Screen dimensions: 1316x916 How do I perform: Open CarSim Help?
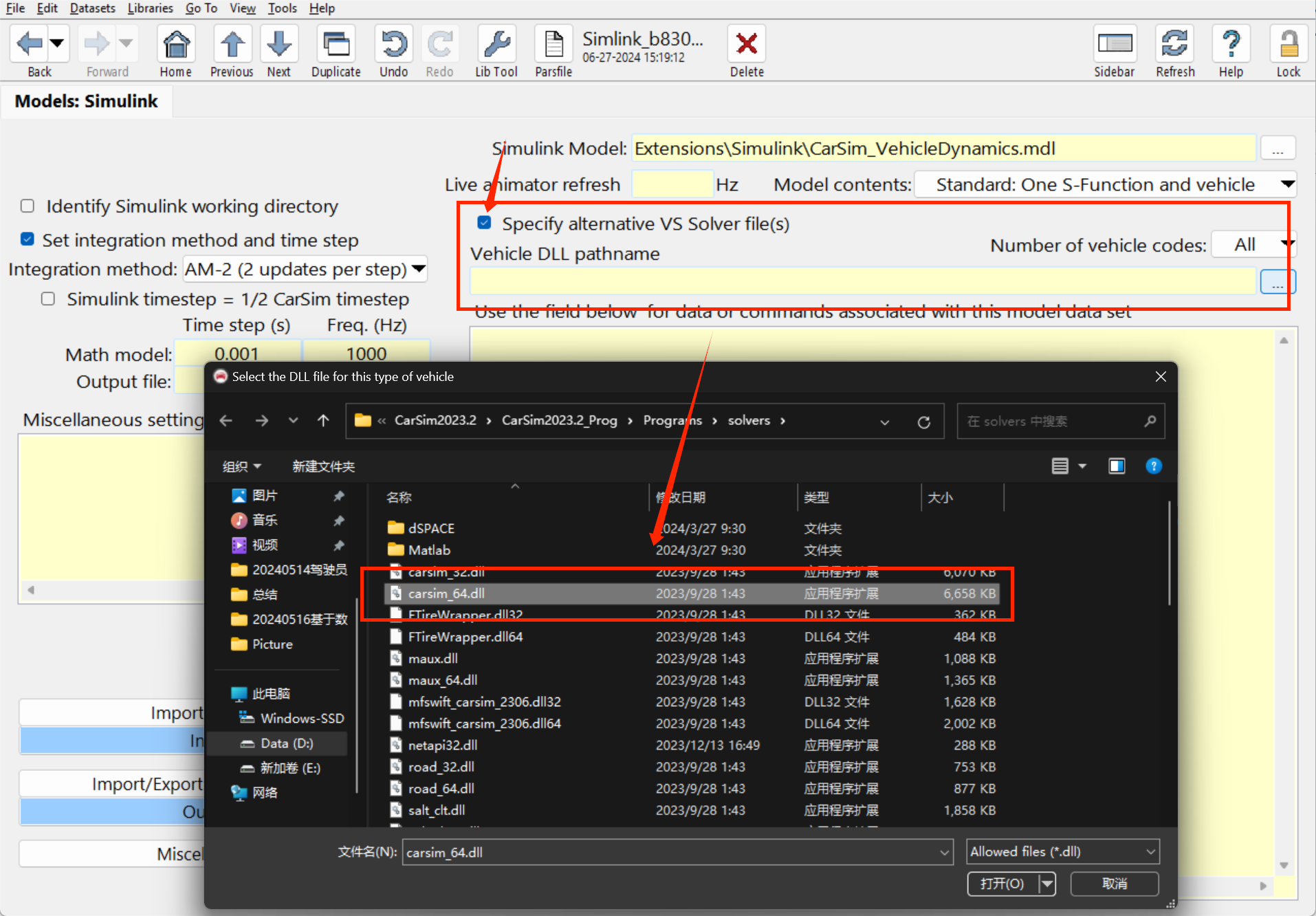pyautogui.click(x=1231, y=52)
